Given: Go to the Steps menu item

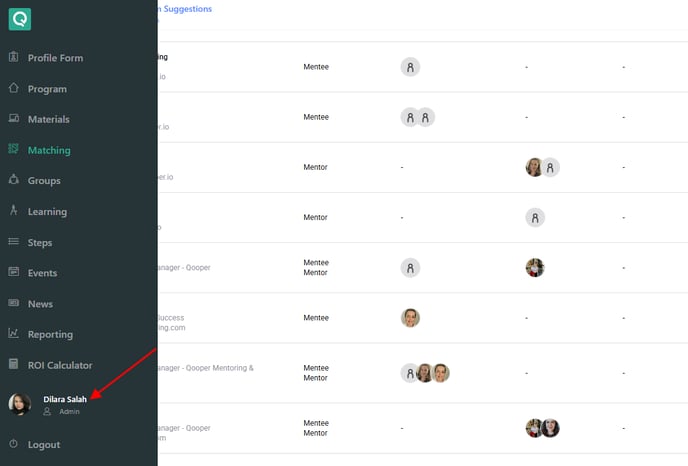Looking at the screenshot, I should (x=40, y=243).
